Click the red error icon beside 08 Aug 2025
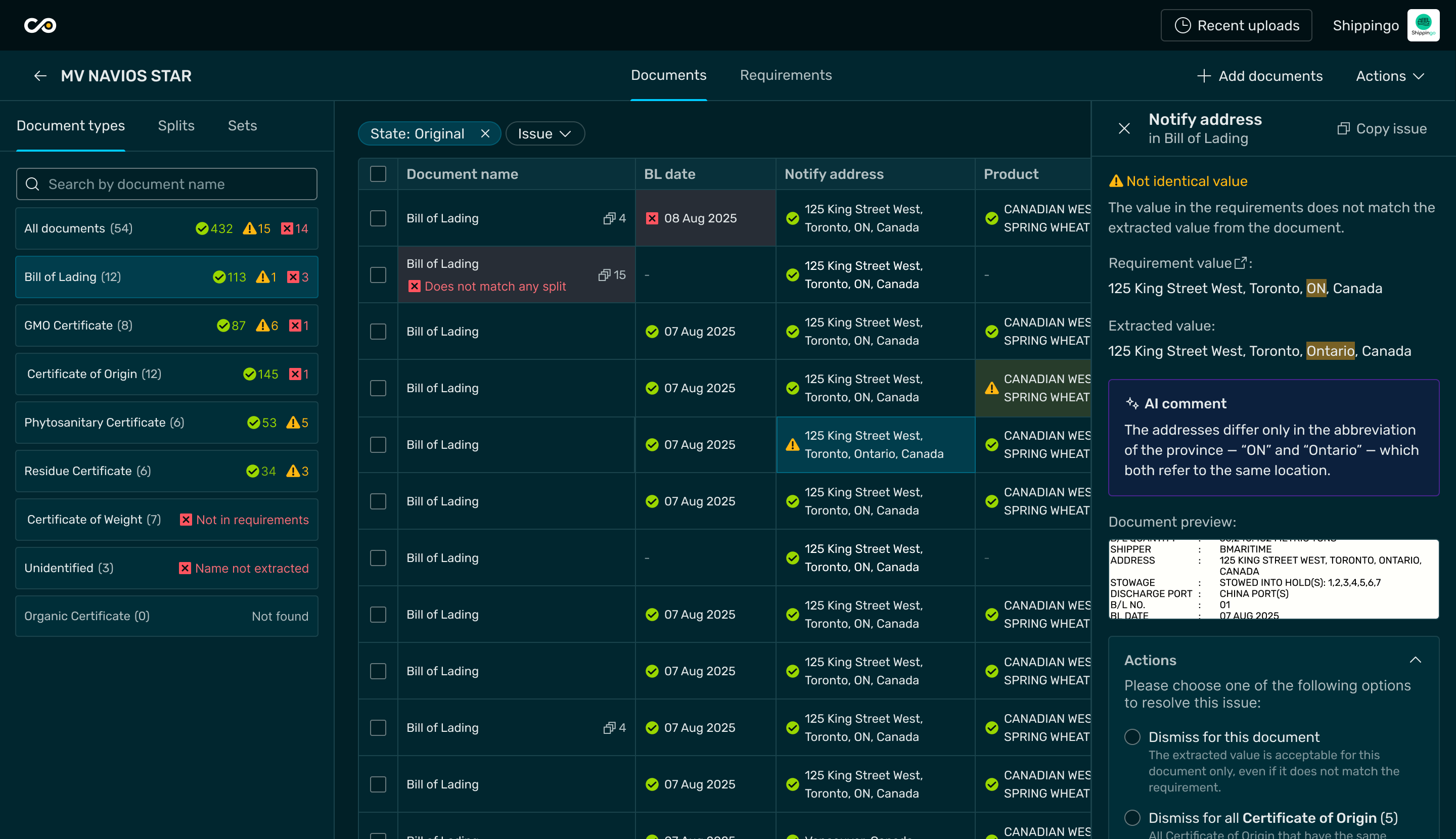This screenshot has width=1456, height=839. [652, 218]
